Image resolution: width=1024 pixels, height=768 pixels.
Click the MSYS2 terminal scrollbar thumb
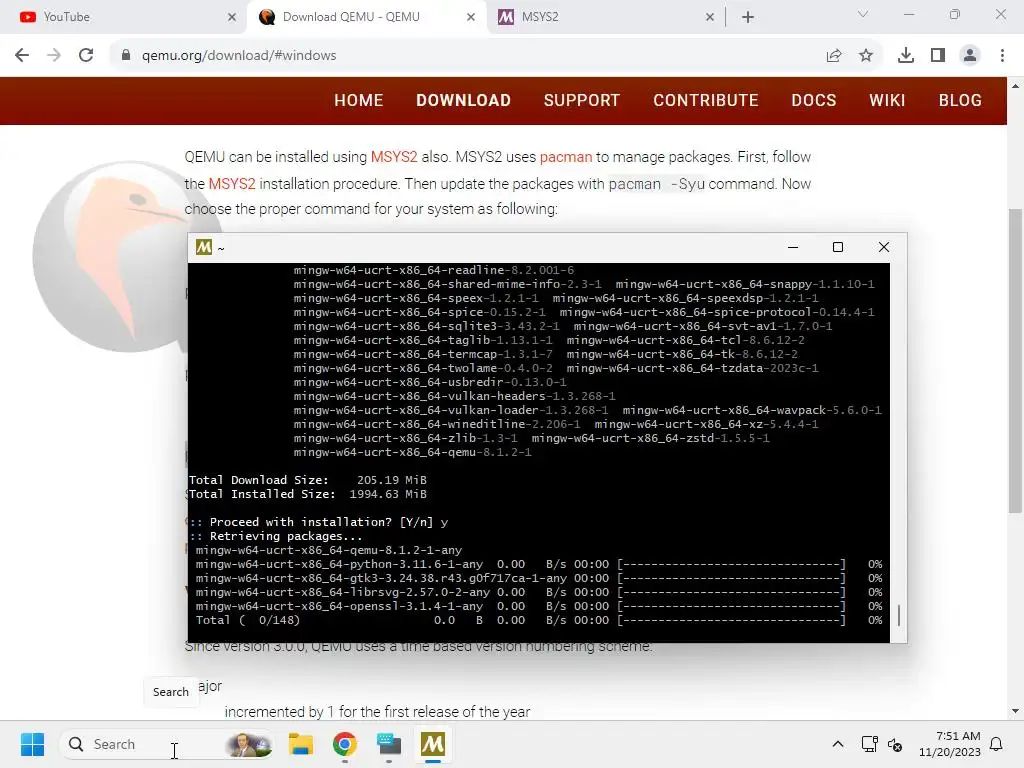point(899,615)
